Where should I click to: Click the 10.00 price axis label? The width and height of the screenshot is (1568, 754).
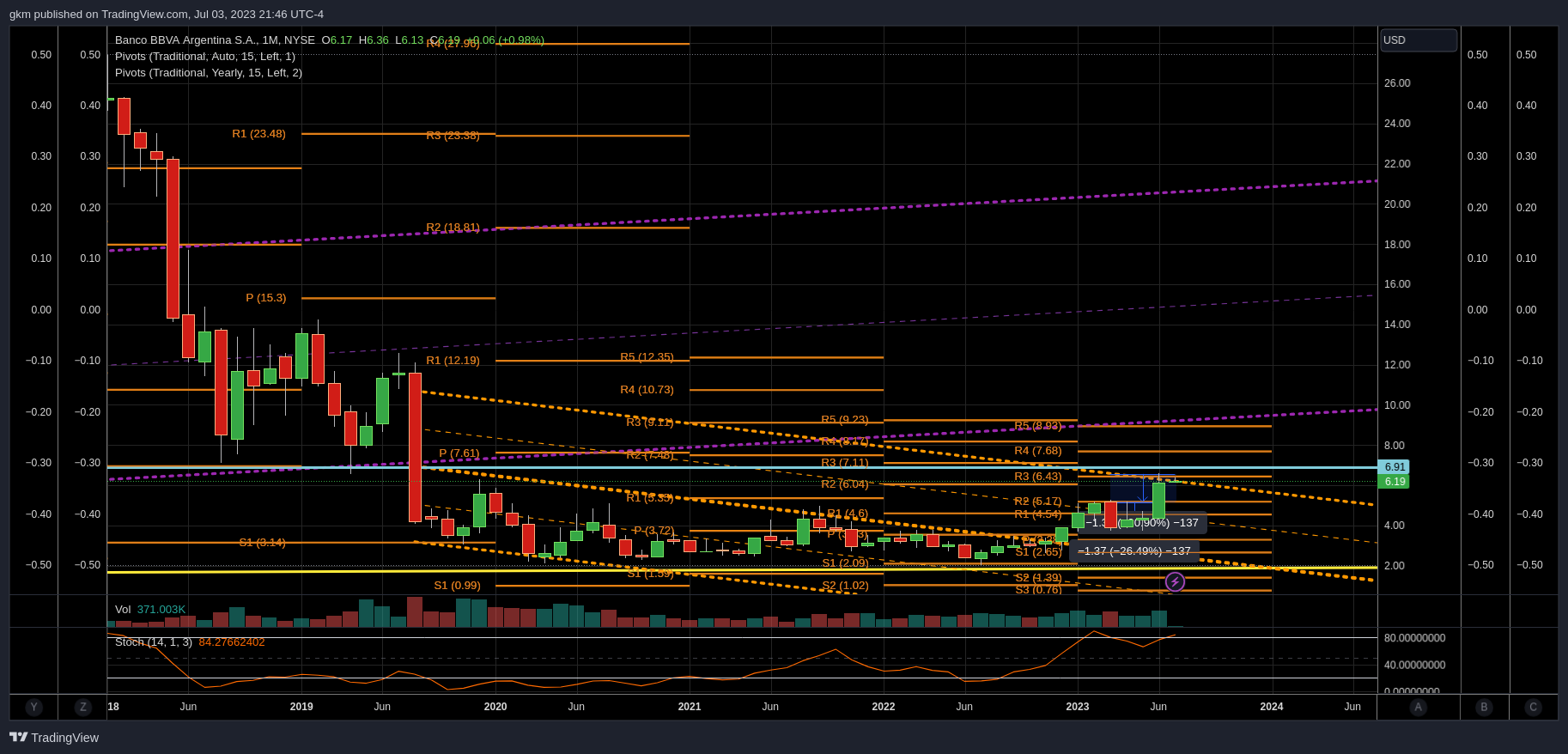tap(1397, 405)
